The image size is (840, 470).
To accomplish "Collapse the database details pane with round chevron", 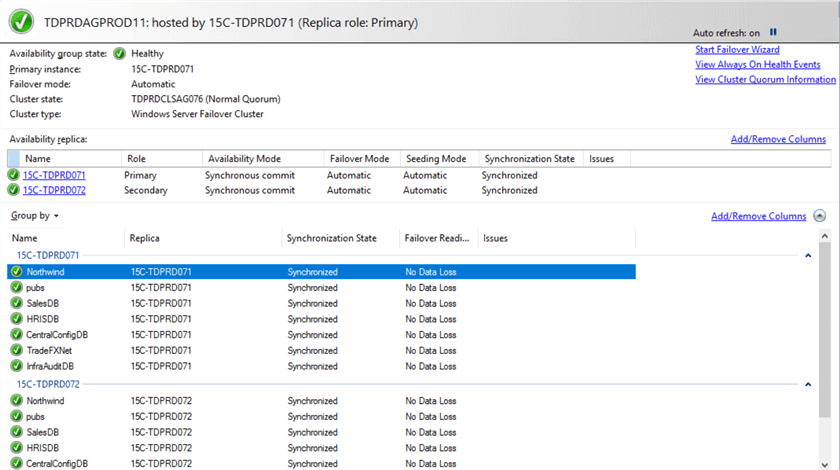I will (820, 216).
